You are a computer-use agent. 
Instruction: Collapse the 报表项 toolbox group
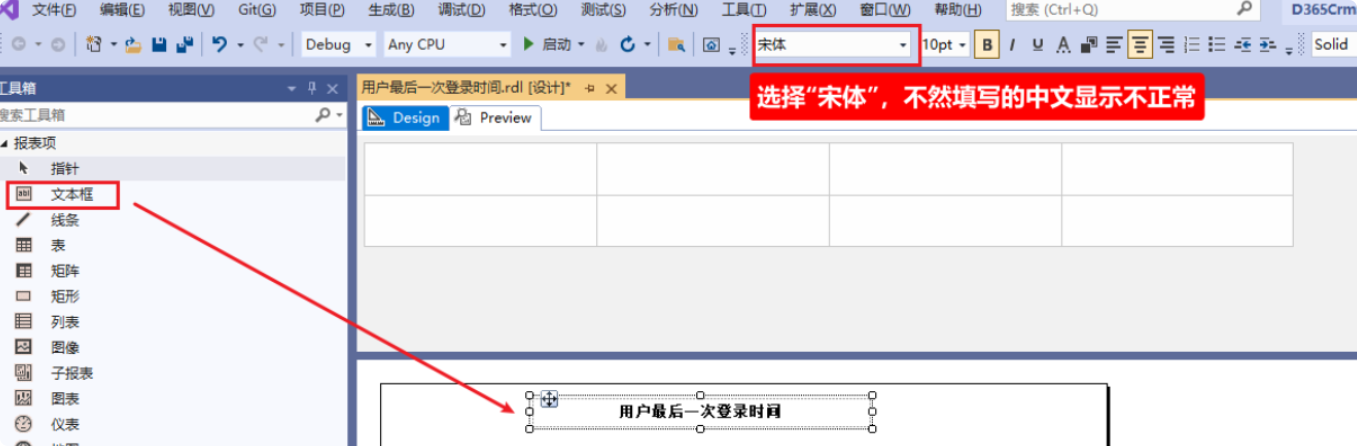(4, 143)
